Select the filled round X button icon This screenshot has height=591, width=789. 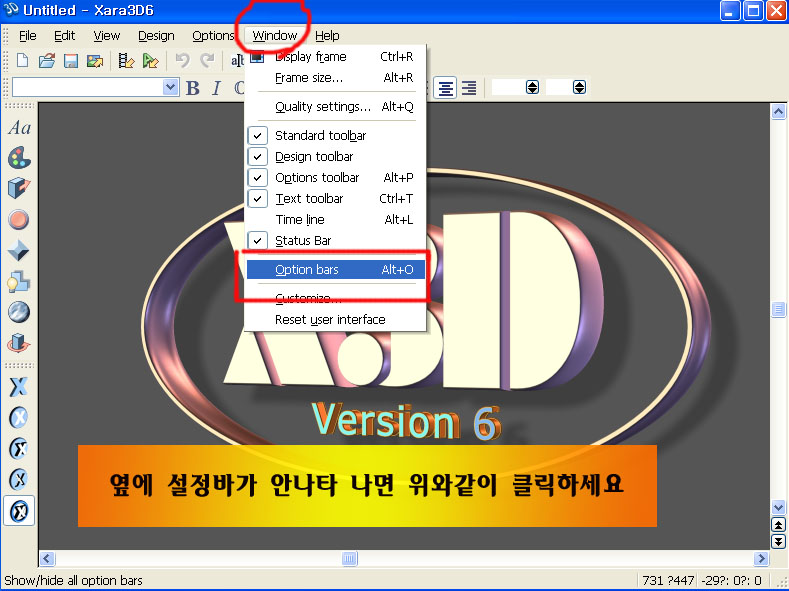pyautogui.click(x=19, y=417)
